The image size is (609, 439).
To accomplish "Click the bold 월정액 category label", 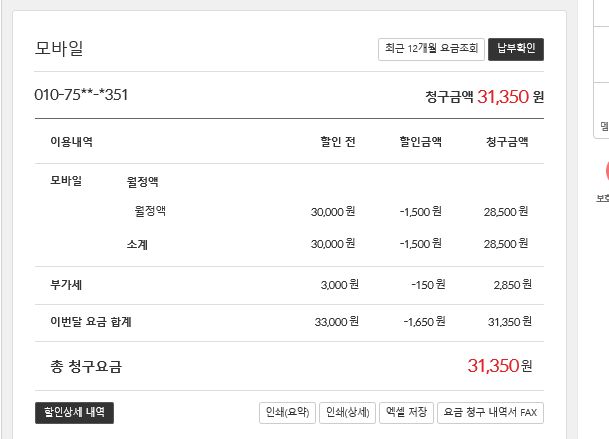I will point(143,182).
